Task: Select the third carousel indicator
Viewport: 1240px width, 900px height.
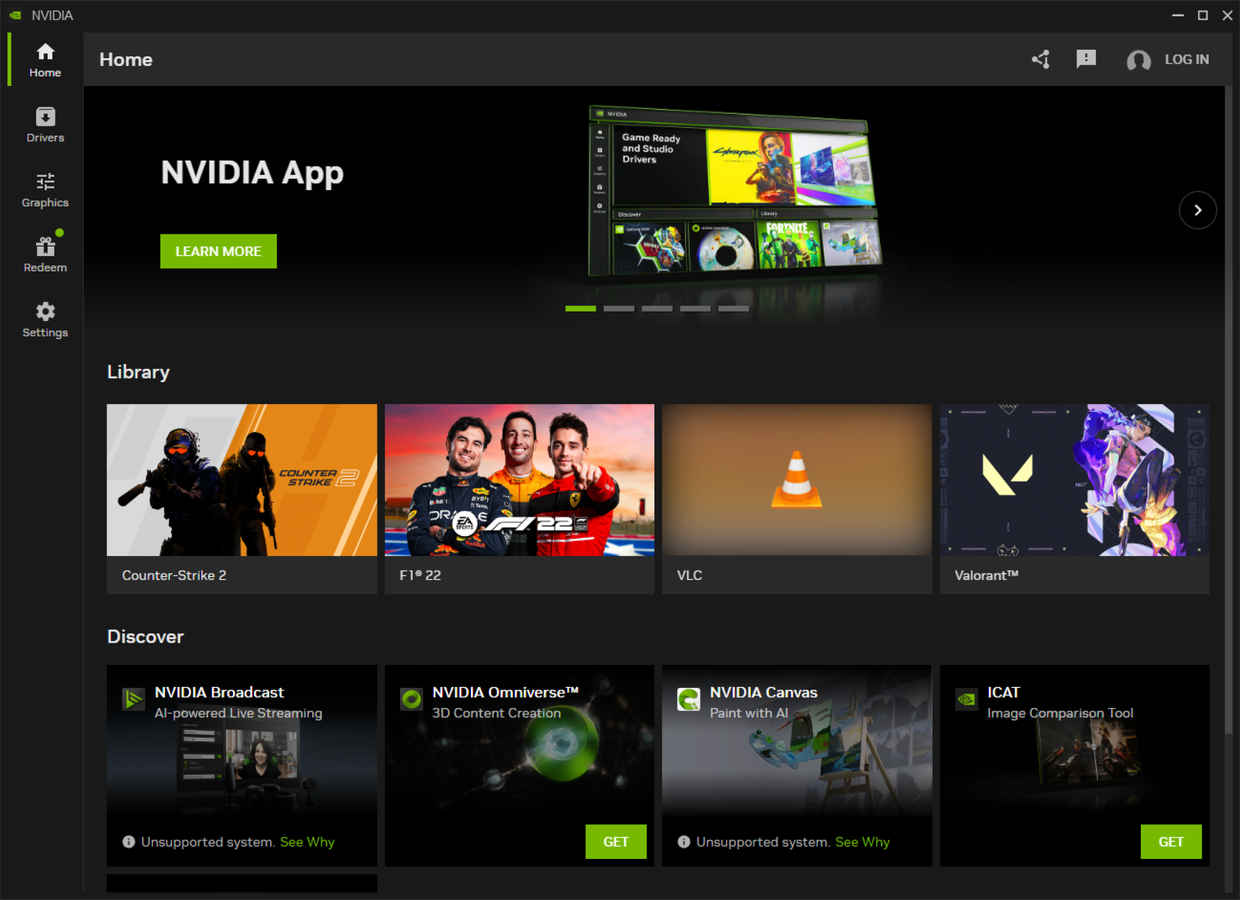Action: [x=657, y=309]
